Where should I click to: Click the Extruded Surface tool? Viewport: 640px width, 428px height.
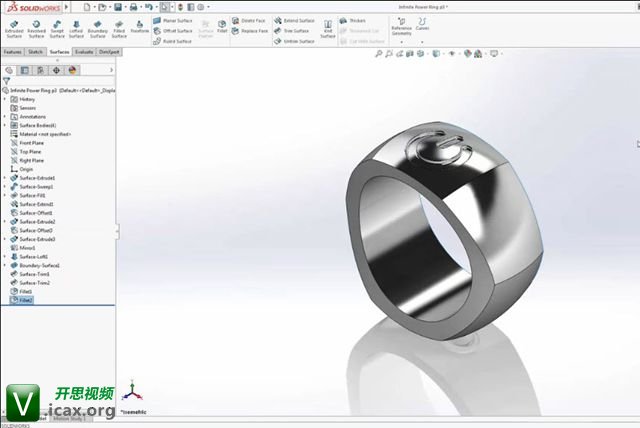14,29
